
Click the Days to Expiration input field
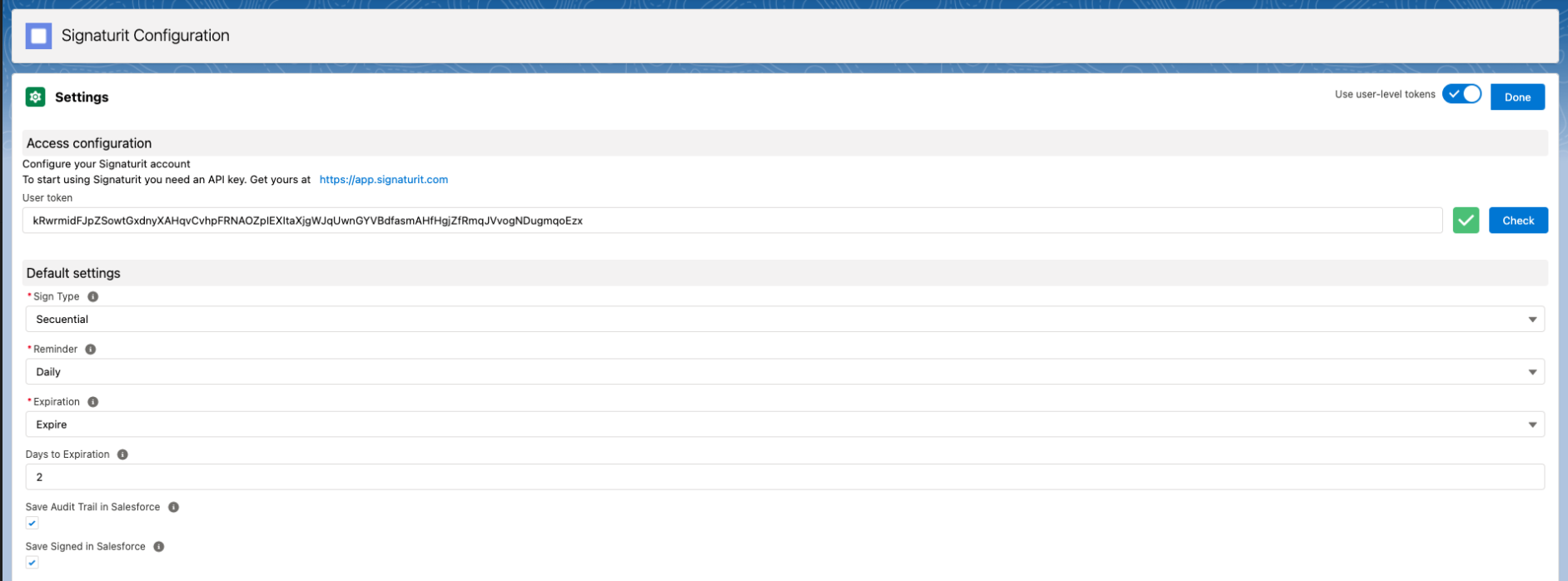coord(784,477)
